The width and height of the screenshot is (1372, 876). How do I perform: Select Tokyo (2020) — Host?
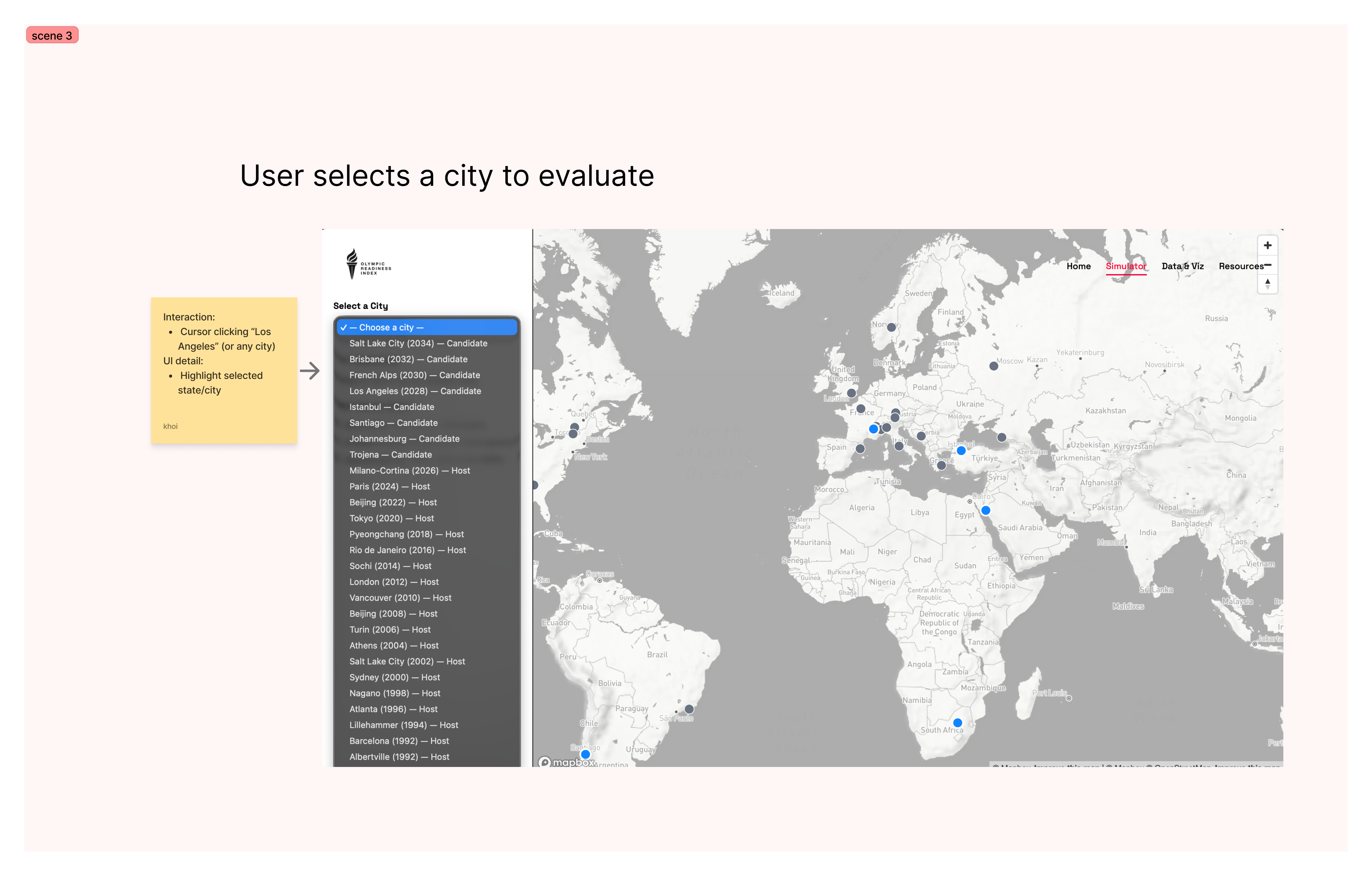click(x=427, y=519)
